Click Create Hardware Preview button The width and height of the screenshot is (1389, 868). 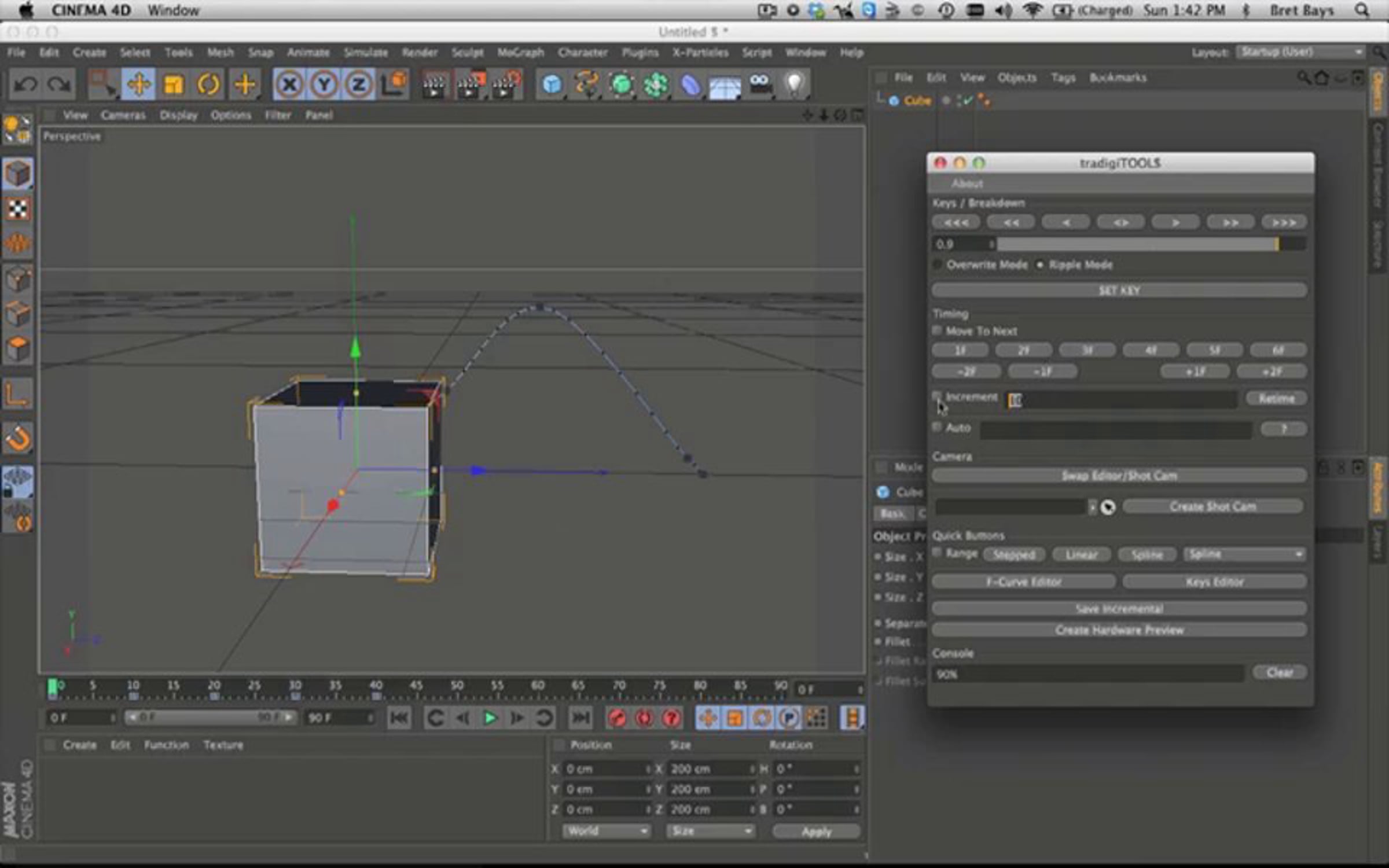pyautogui.click(x=1119, y=630)
